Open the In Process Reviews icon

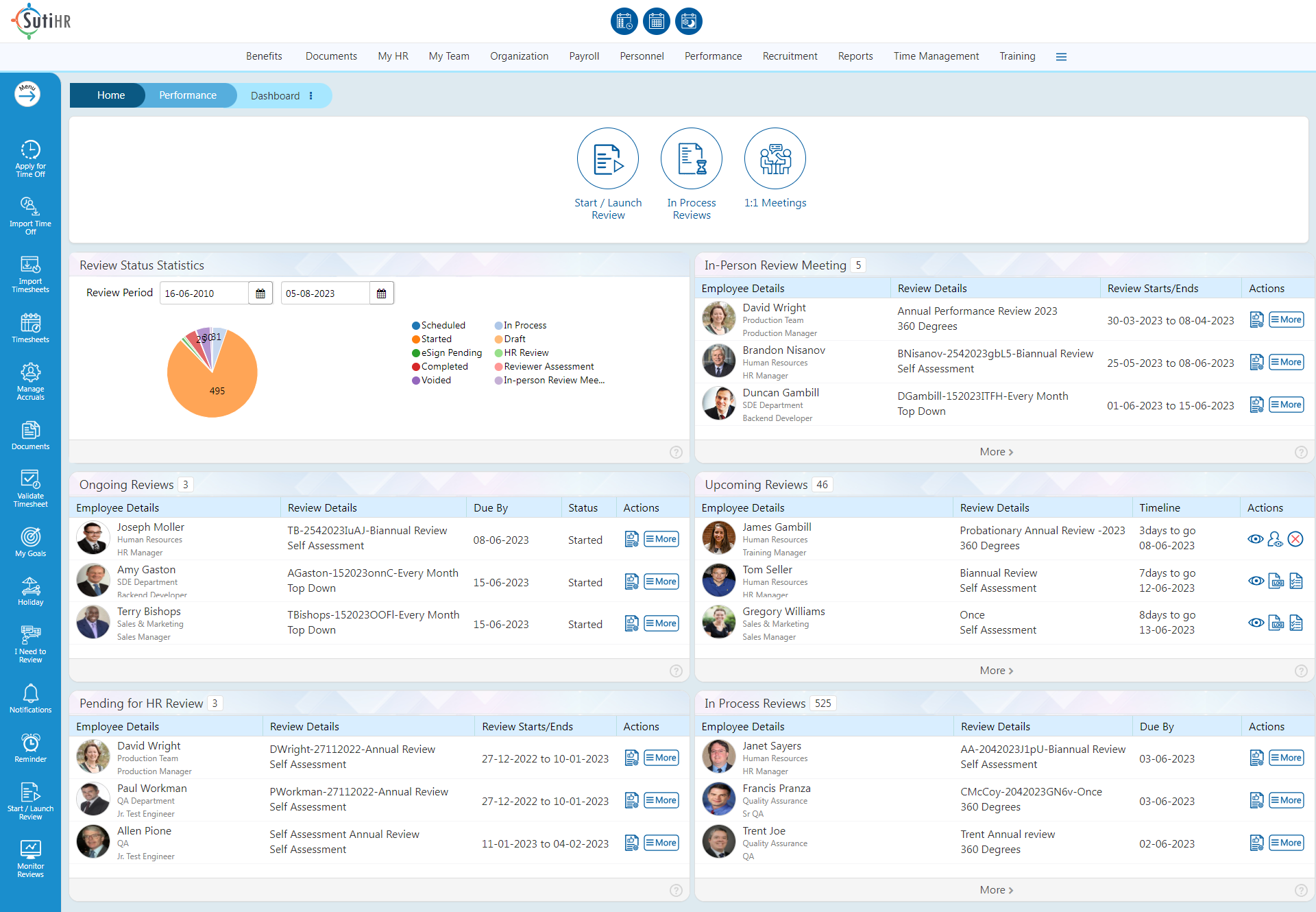pos(691,158)
